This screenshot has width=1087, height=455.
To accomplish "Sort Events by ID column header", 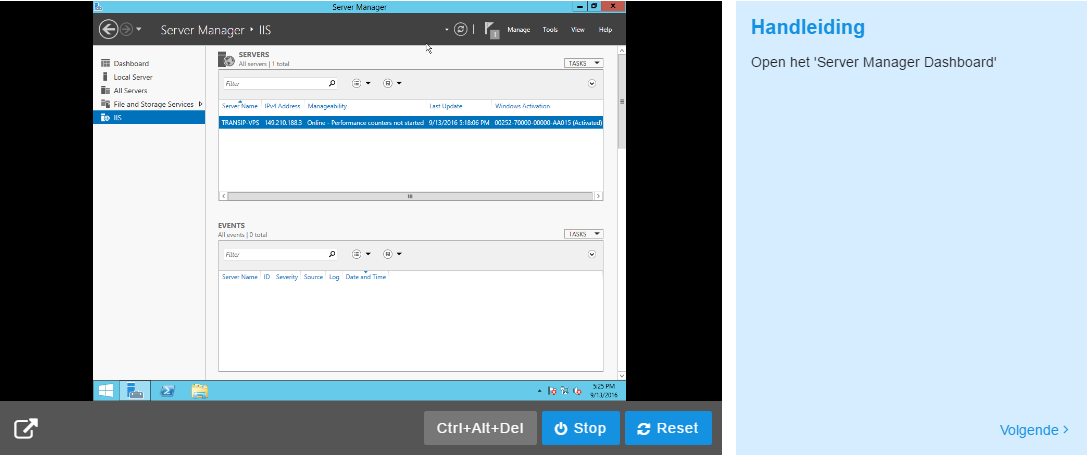I will (x=267, y=277).
